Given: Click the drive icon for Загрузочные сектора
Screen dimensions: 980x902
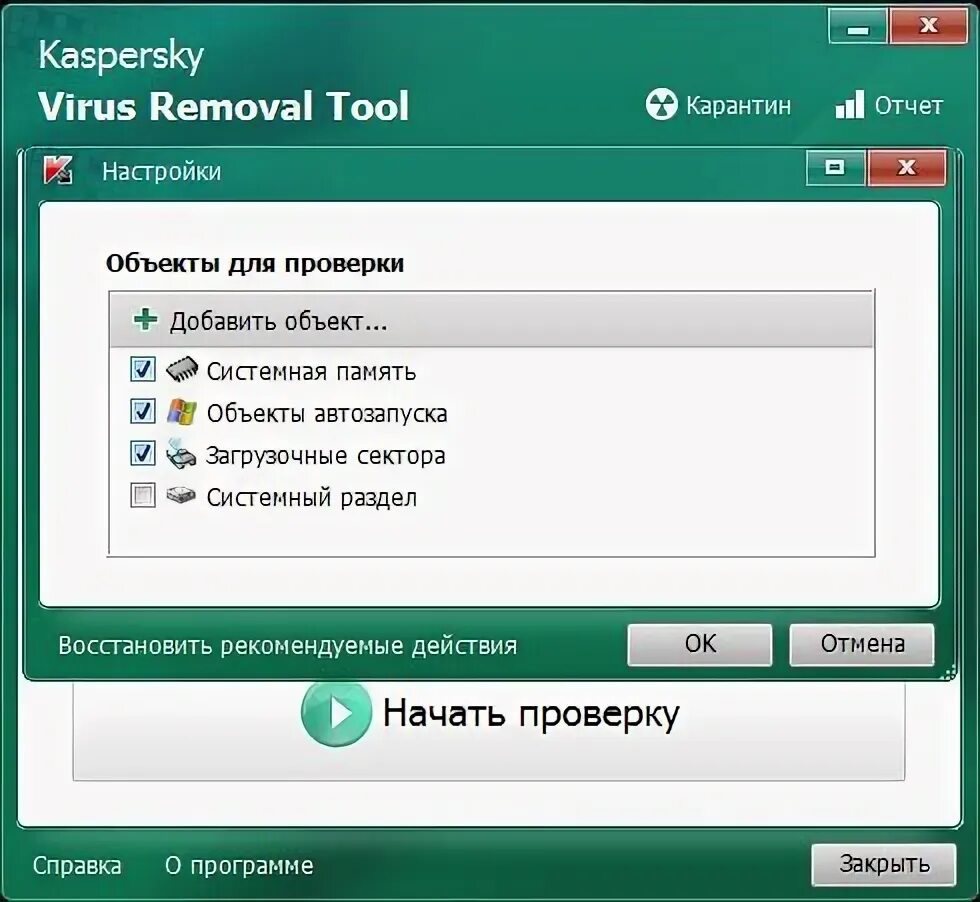Looking at the screenshot, I should (x=181, y=454).
